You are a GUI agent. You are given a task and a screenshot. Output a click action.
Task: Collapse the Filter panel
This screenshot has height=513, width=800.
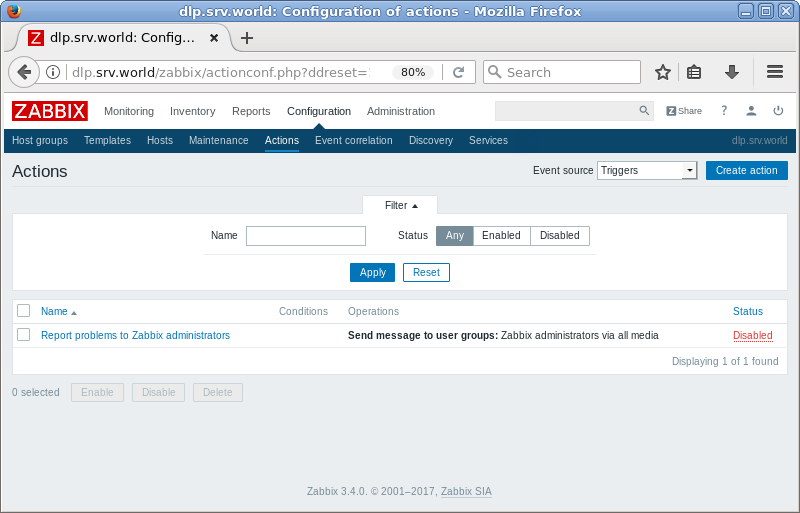(x=401, y=205)
